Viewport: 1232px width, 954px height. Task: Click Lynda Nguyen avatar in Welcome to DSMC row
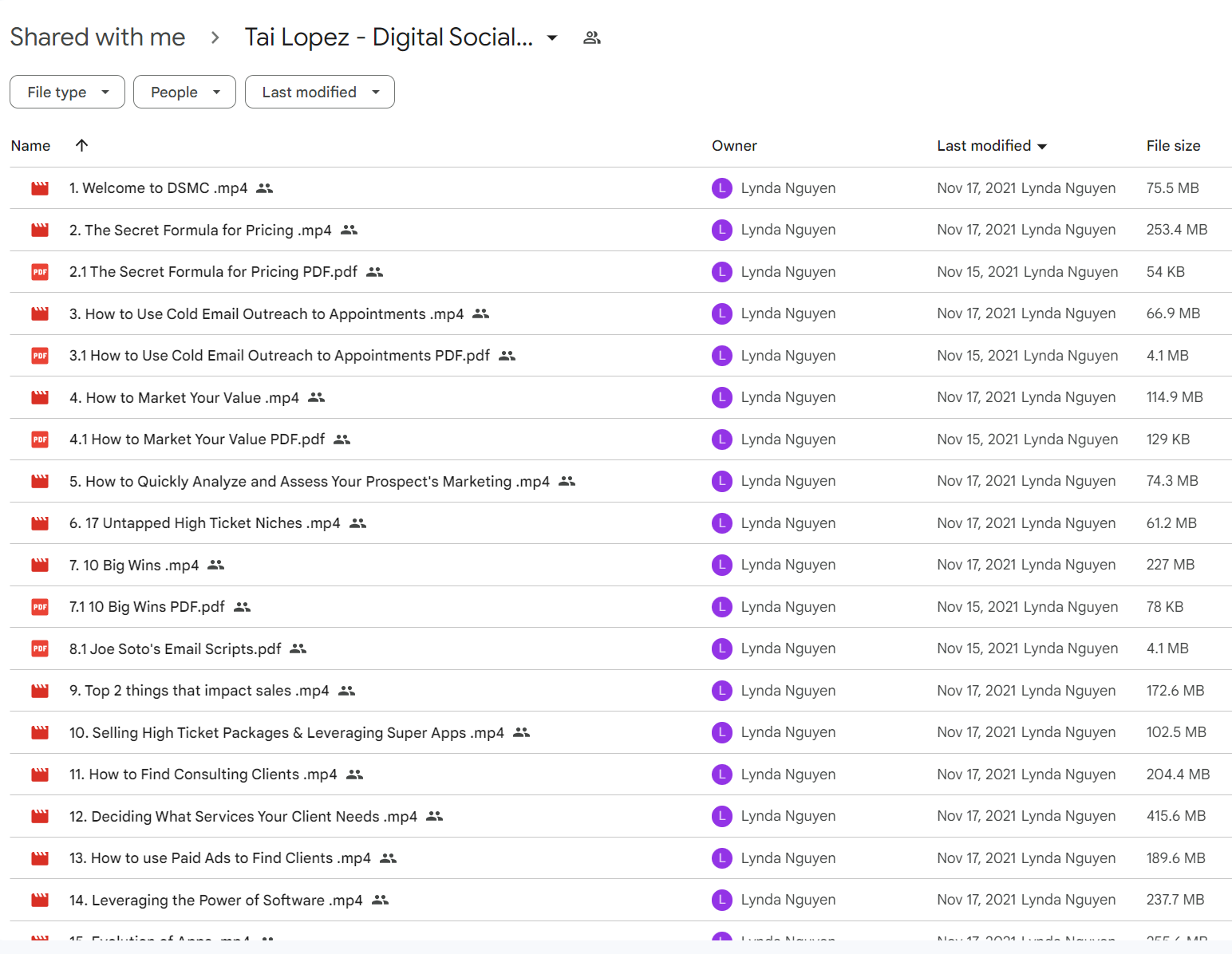click(721, 188)
